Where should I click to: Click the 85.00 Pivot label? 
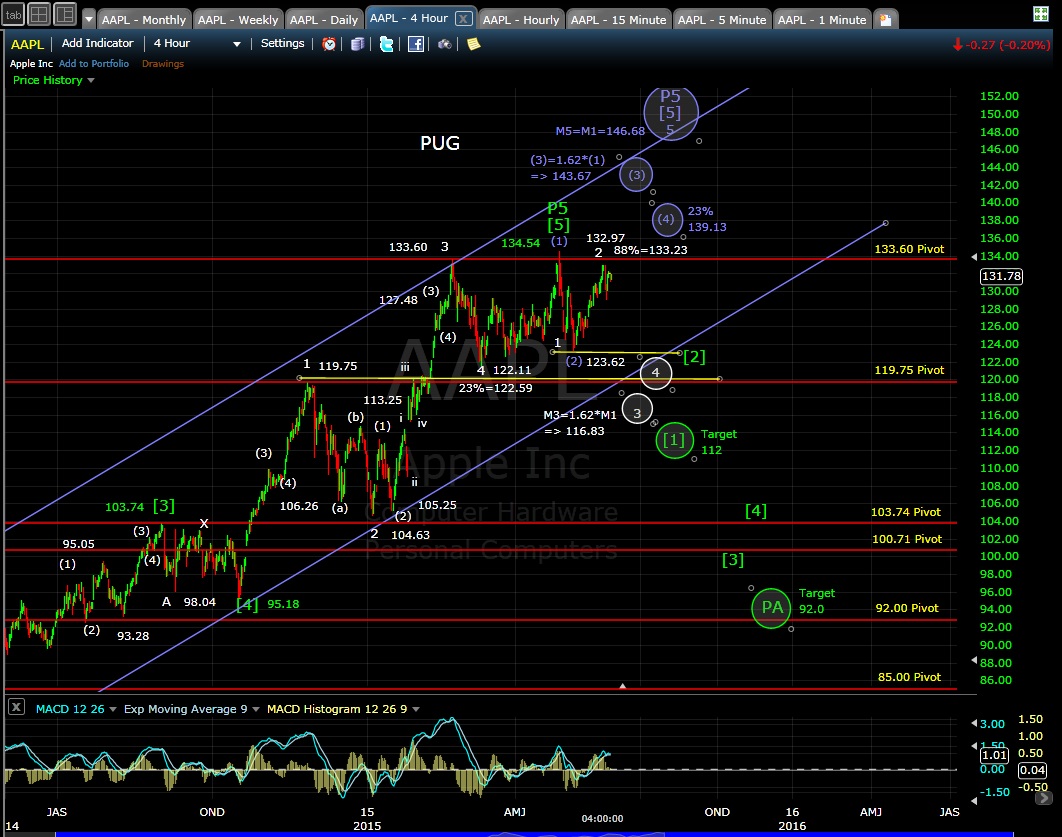[909, 677]
